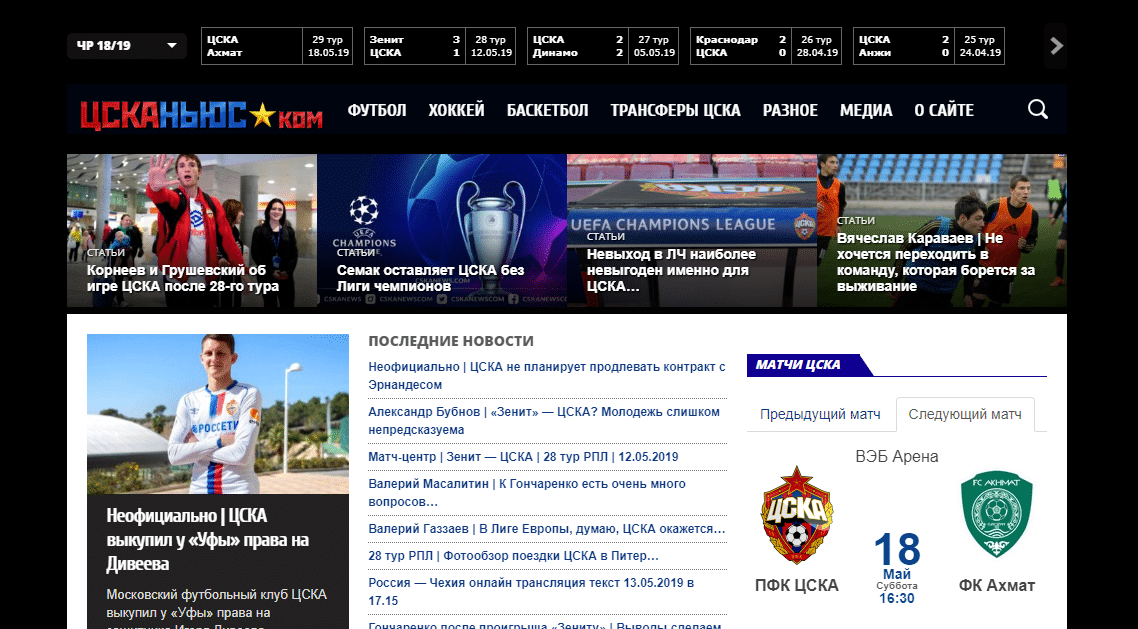This screenshot has width=1138, height=629.
Task: Open the Футбол menu
Action: [x=377, y=110]
